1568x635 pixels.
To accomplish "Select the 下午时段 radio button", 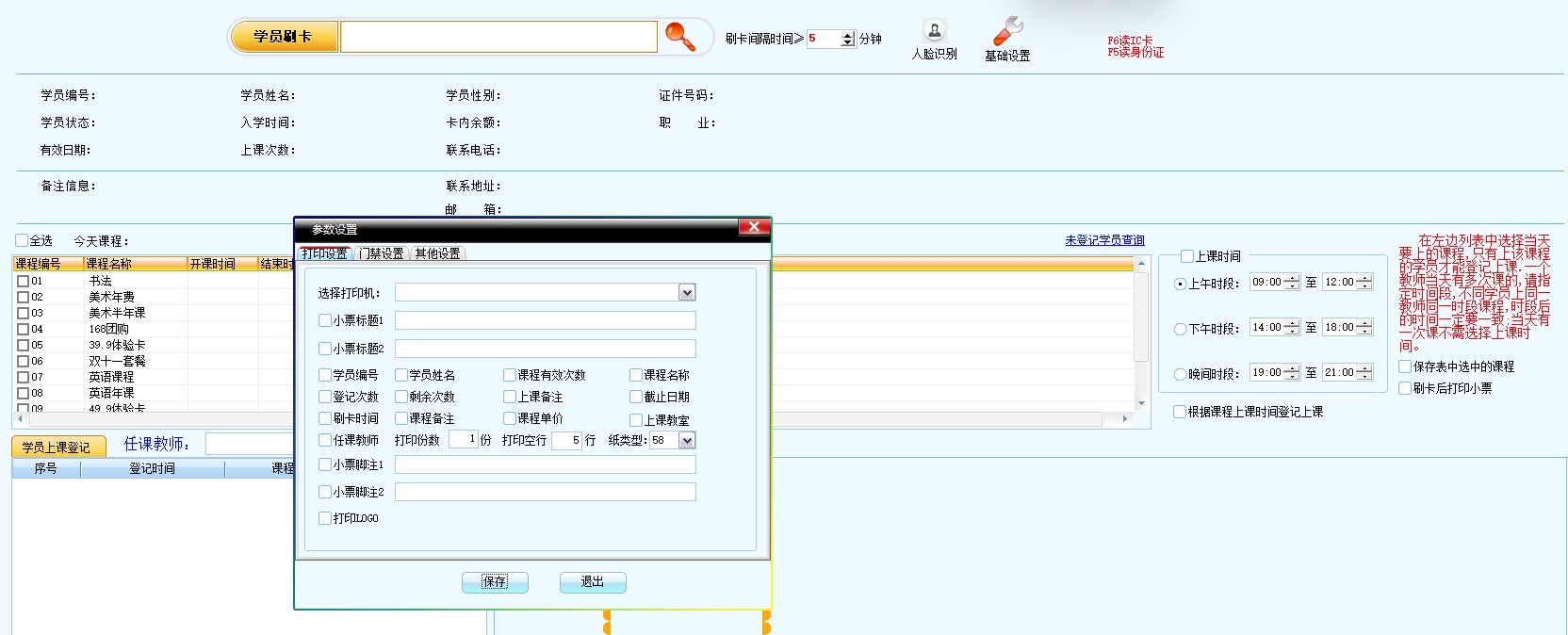I will pyautogui.click(x=1180, y=329).
